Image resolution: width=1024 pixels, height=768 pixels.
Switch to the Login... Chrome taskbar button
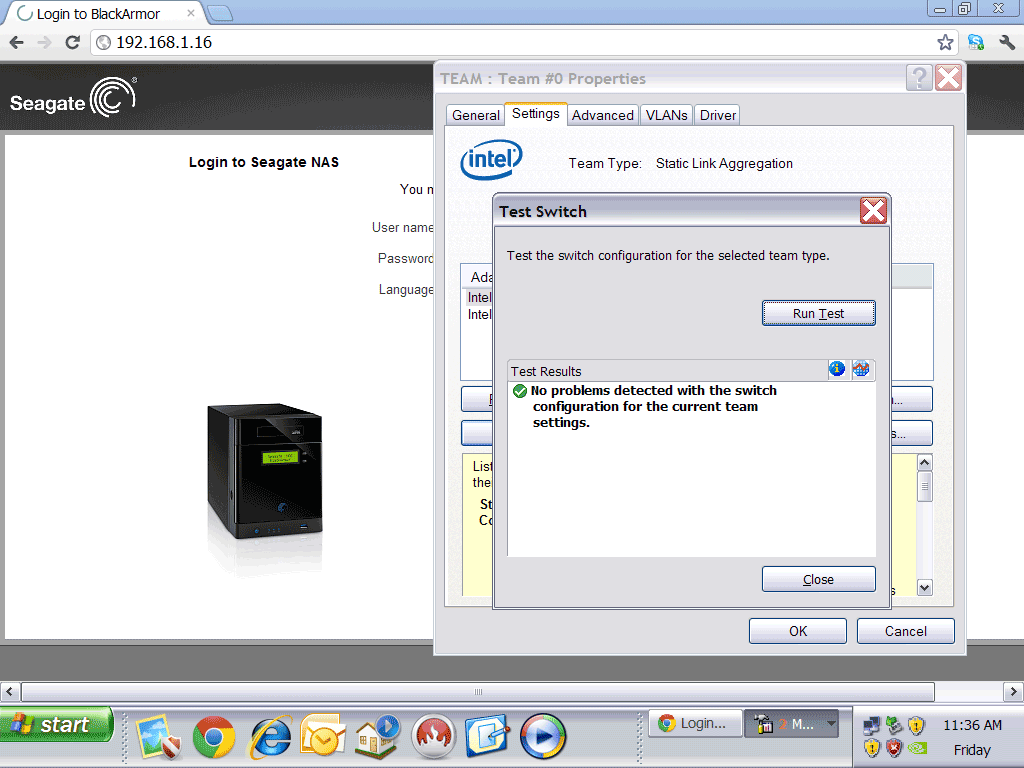pos(695,724)
